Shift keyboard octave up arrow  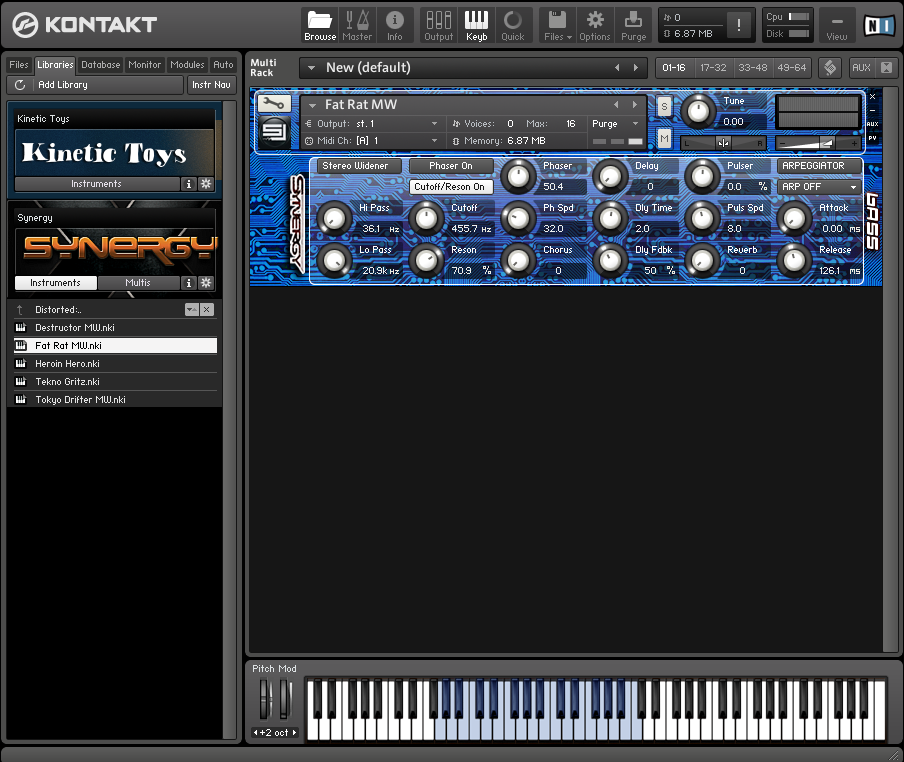pos(295,733)
